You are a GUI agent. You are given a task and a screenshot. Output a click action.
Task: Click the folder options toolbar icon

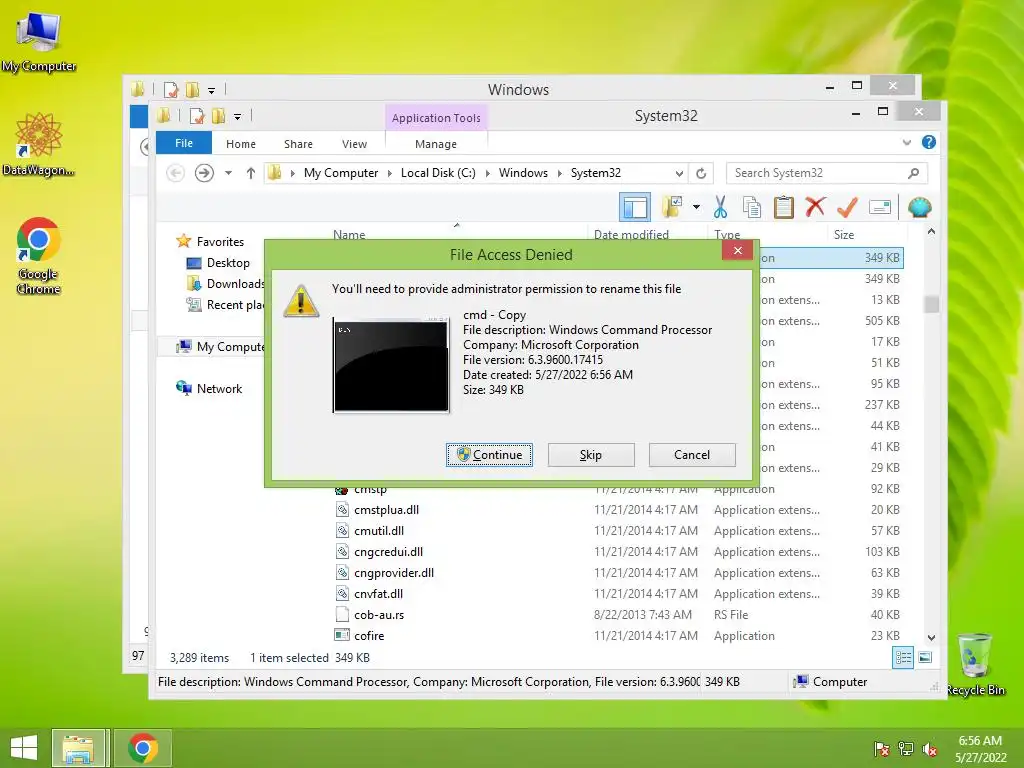point(672,208)
